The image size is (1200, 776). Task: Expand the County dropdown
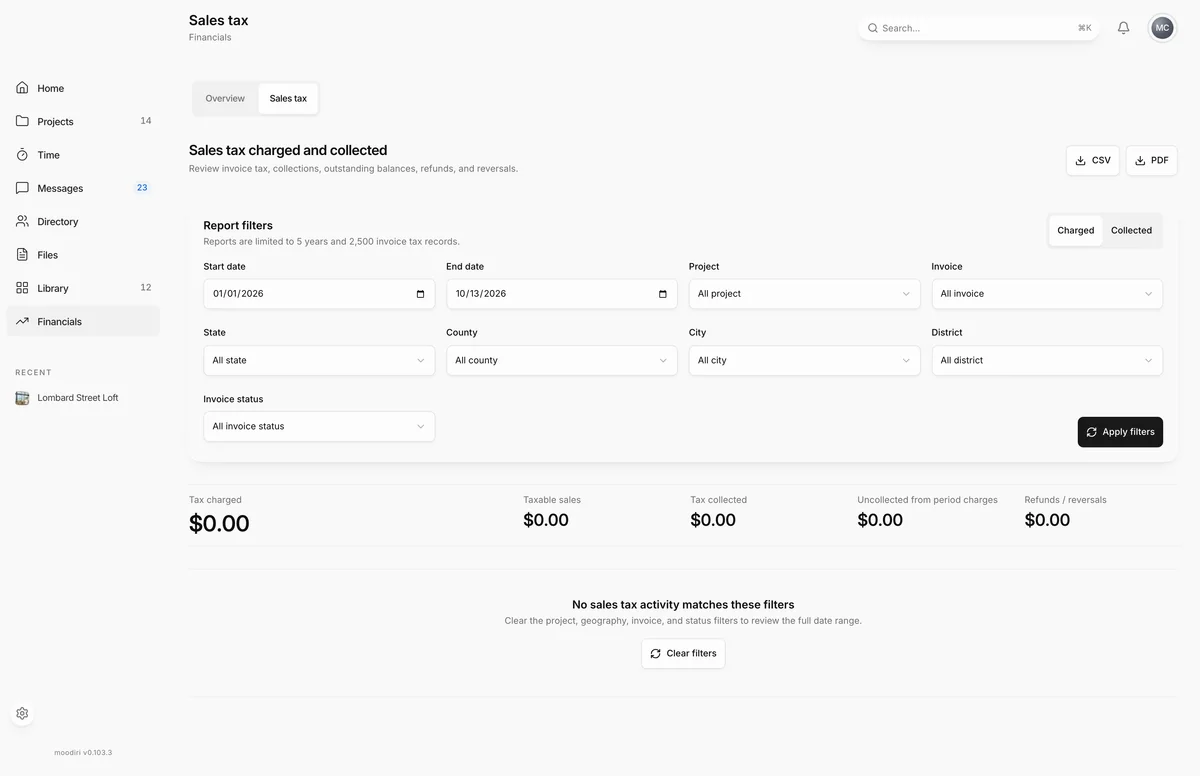pos(562,360)
